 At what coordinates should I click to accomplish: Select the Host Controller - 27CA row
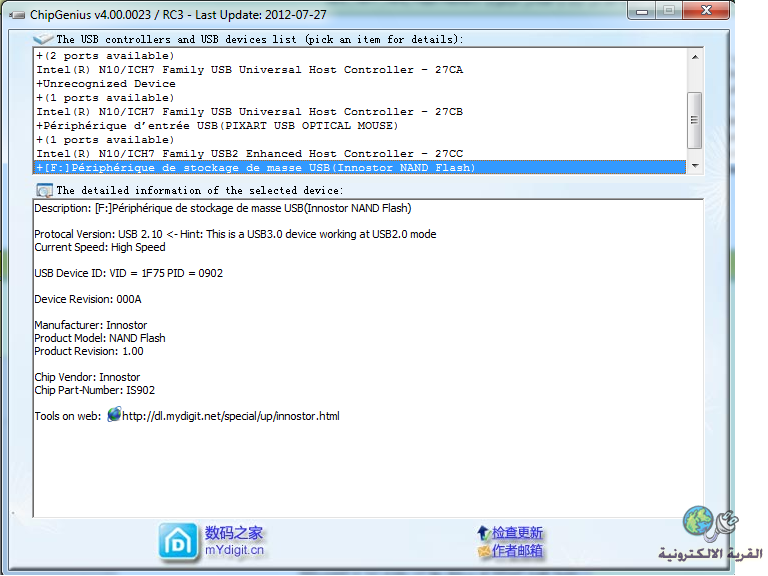(360, 70)
